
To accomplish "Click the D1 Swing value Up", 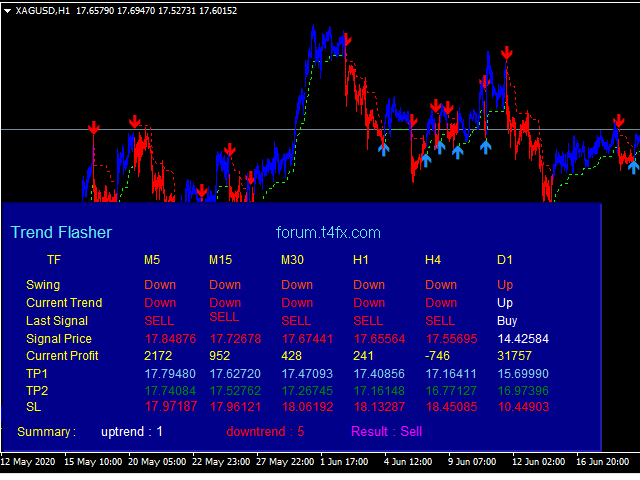I will point(505,285).
